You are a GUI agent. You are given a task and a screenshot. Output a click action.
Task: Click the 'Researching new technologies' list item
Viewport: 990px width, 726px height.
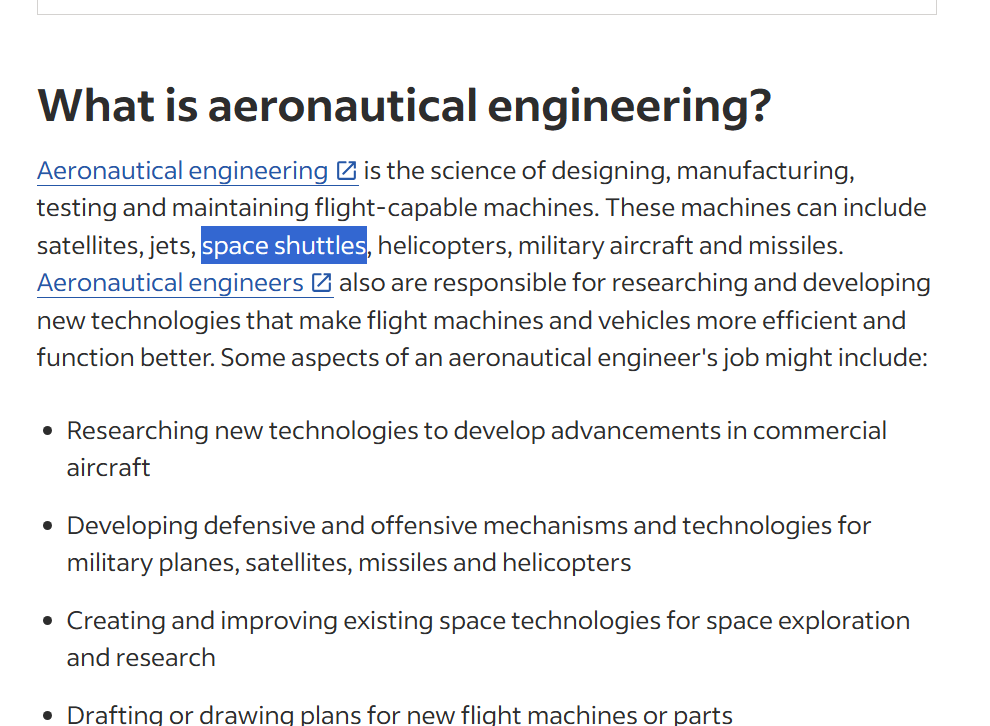tap(477, 449)
